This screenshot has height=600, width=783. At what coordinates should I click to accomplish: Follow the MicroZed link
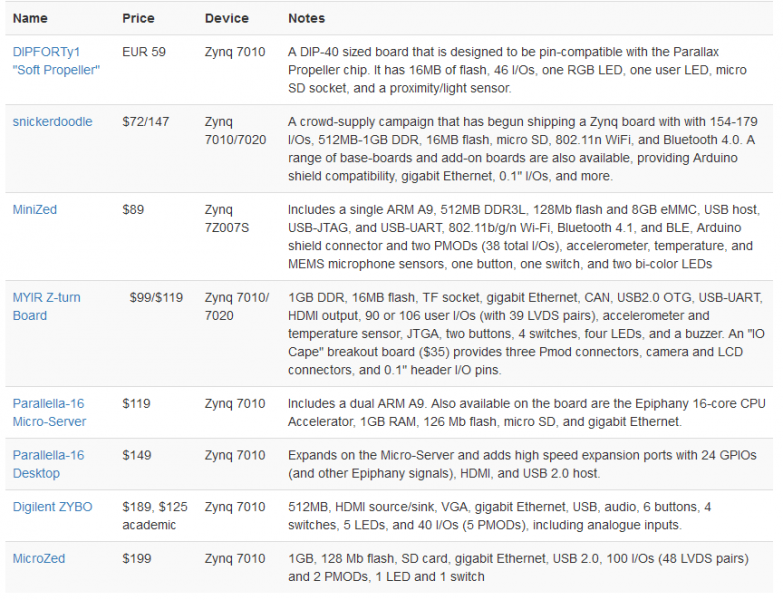(41, 558)
